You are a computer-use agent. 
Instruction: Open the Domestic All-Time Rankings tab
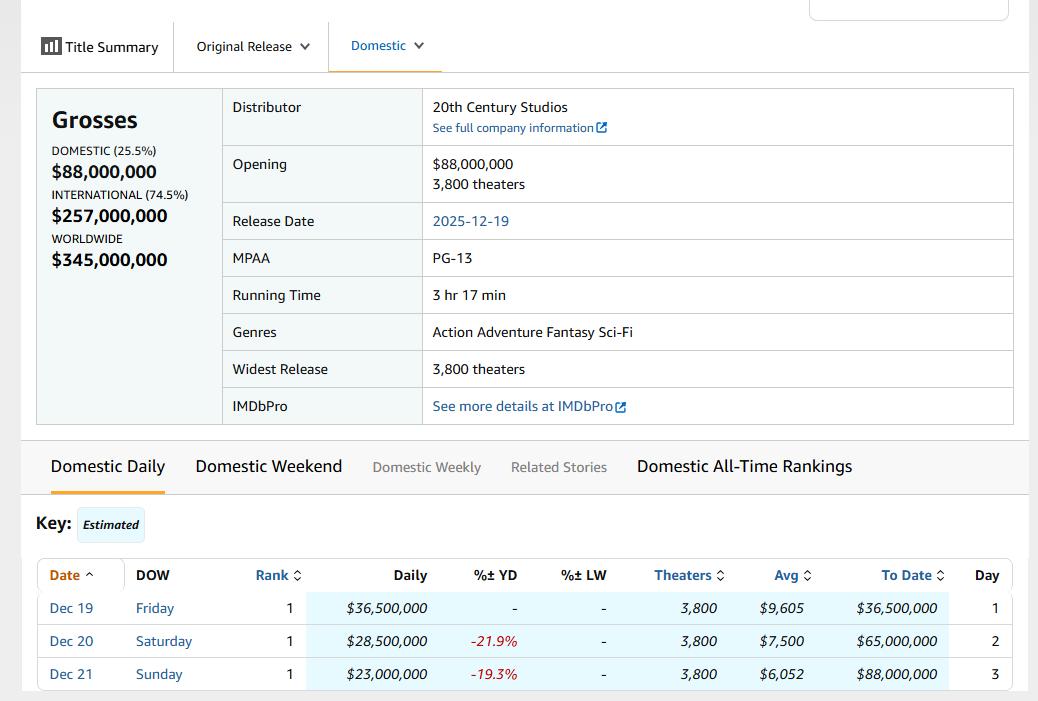tap(744, 466)
